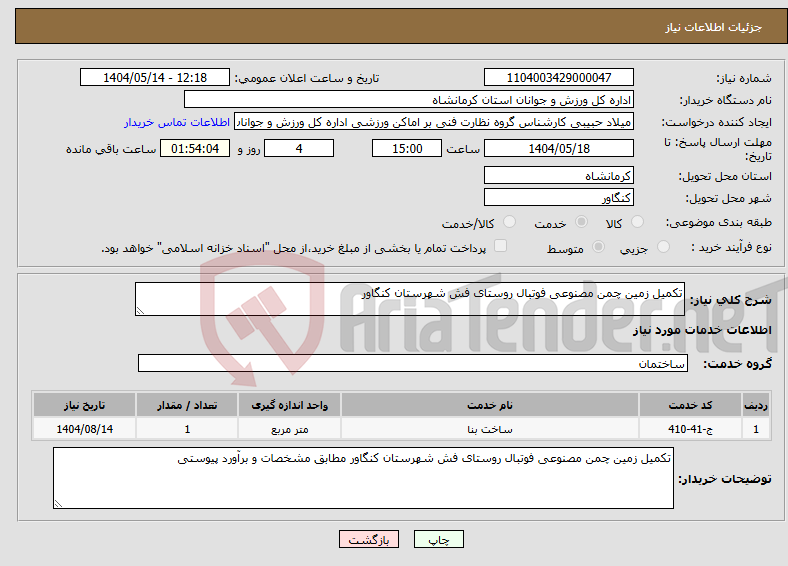This screenshot has width=788, height=566.
Task: Click the remaining days field showing 4
Action: 299,148
